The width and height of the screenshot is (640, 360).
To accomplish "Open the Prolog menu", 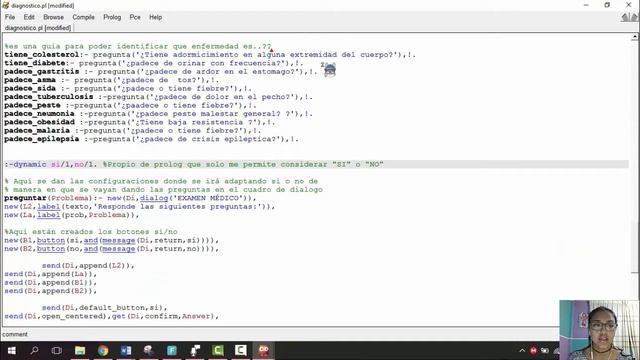I will 112,17.
